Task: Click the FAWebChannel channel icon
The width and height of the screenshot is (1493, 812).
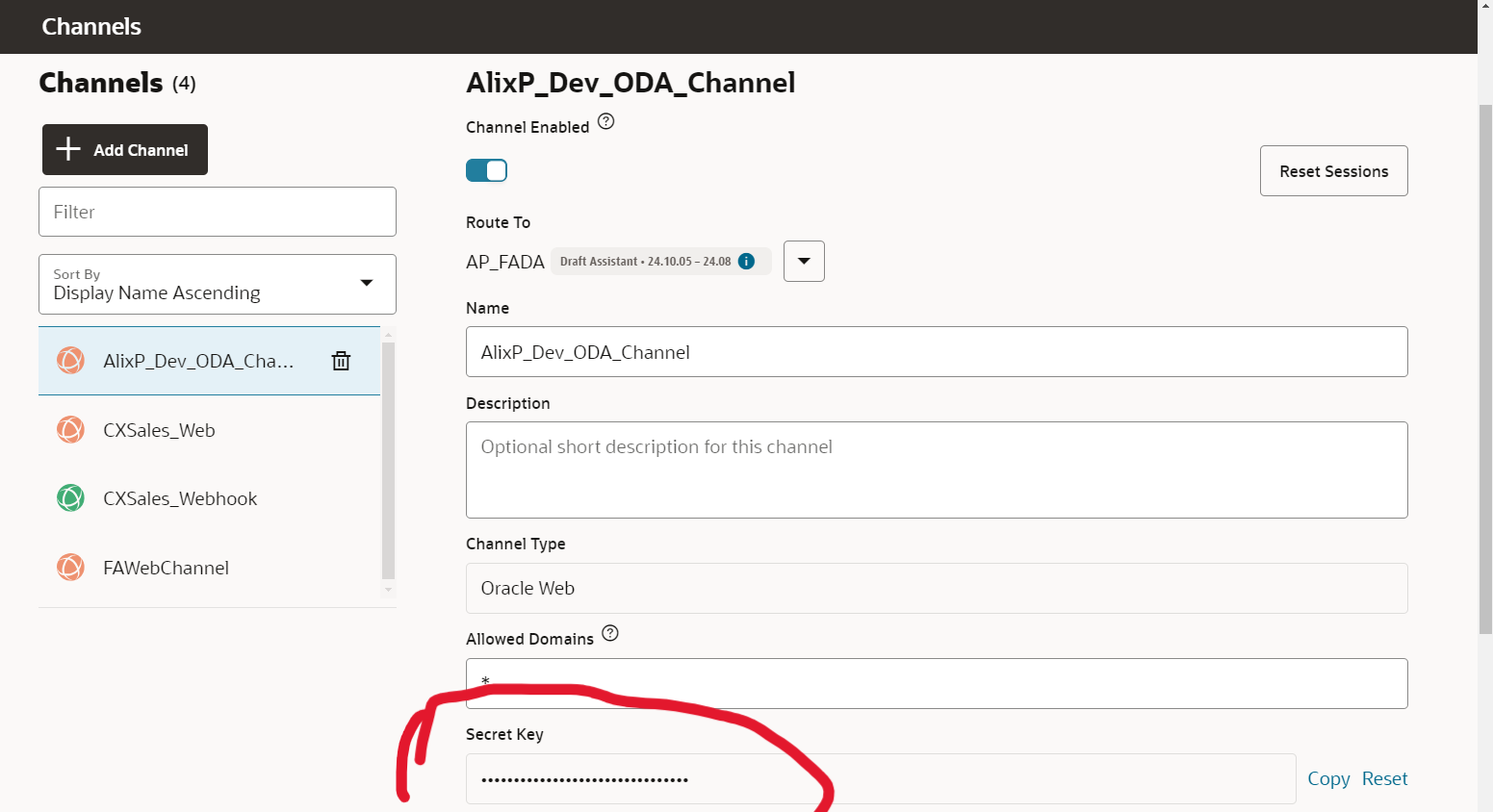Action: tap(69, 568)
